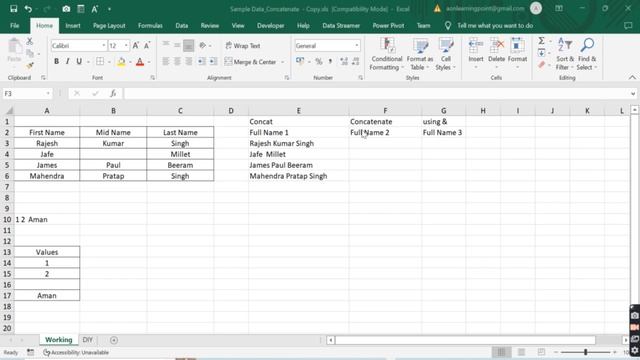
Task: Decrease font size with the small A icon
Action: [147, 45]
